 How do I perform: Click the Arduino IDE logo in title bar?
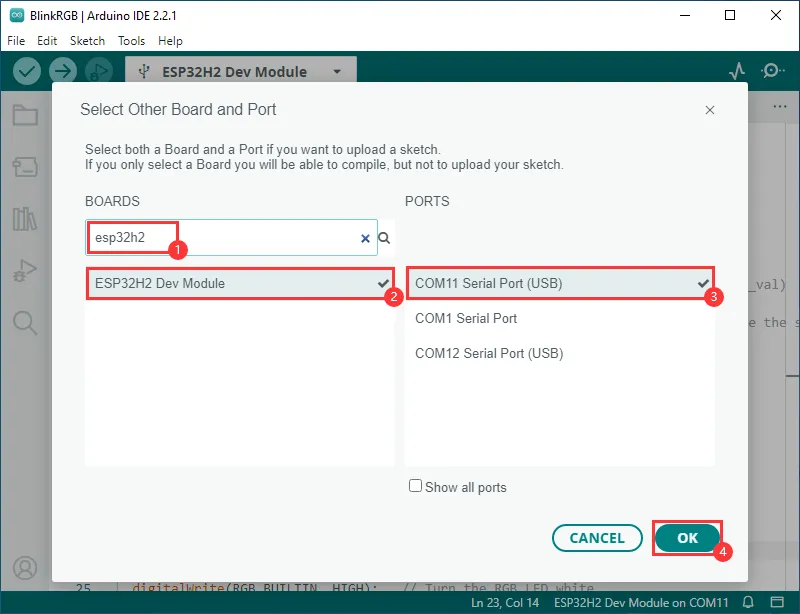click(17, 15)
